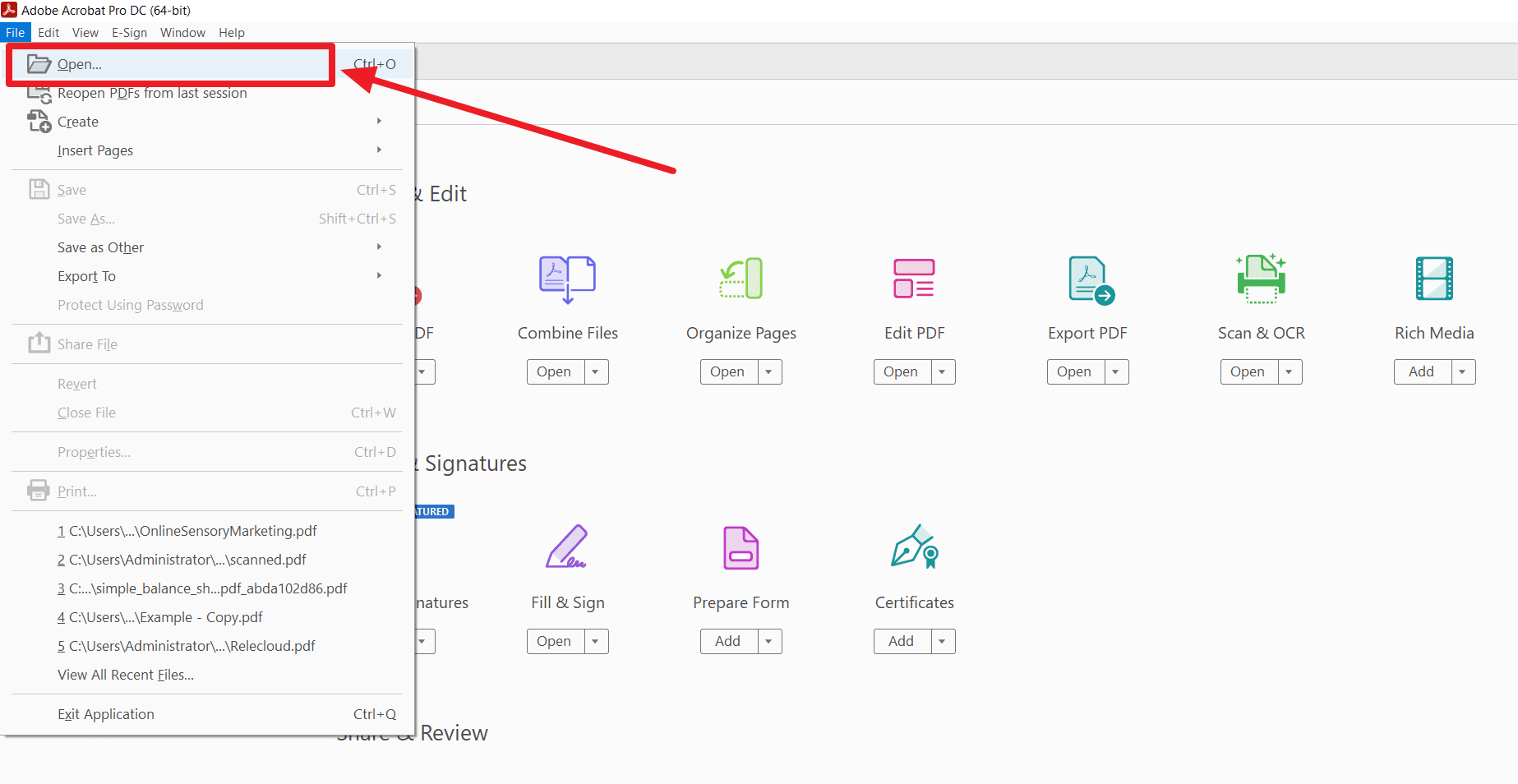Screen dimensions: 1518x784
Task: Click Open button under Organize Pages
Action: [728, 371]
